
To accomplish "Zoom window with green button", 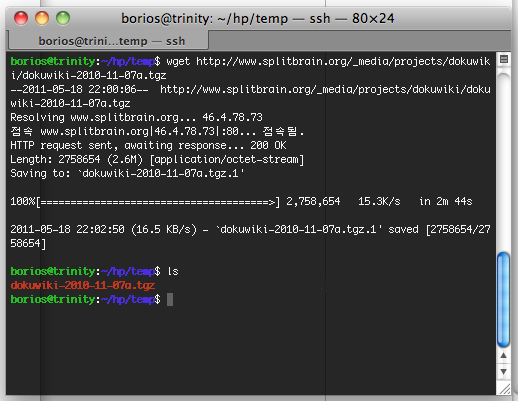I will coord(63,18).
